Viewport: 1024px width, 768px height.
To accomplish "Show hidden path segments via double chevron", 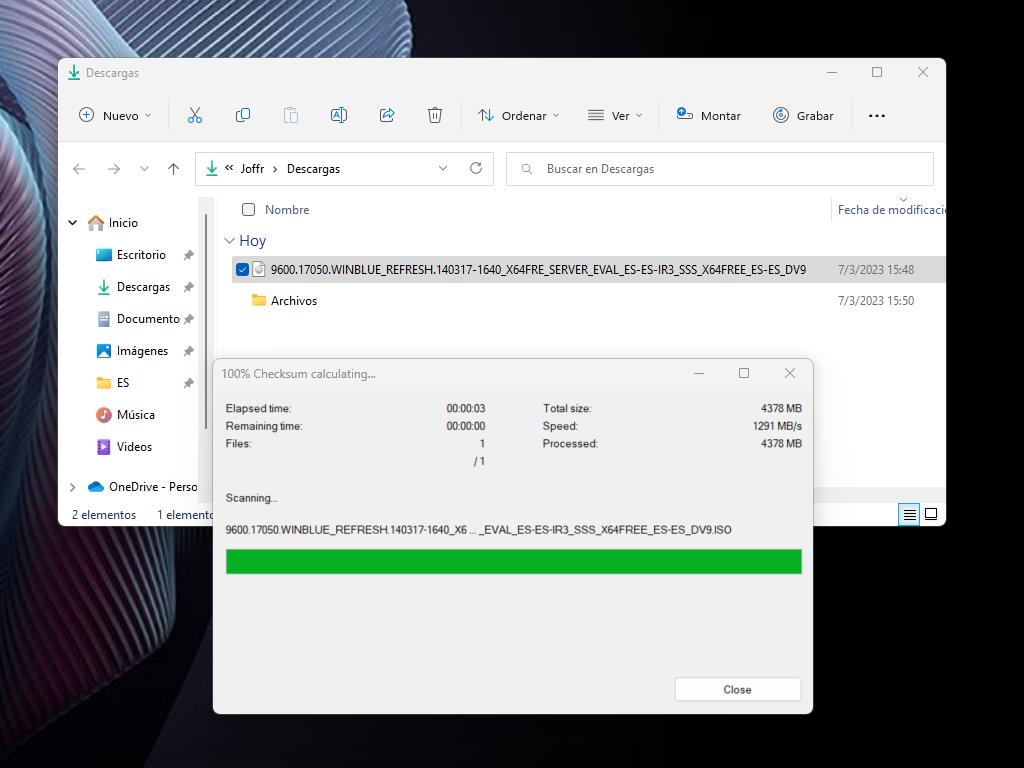I will [229, 168].
